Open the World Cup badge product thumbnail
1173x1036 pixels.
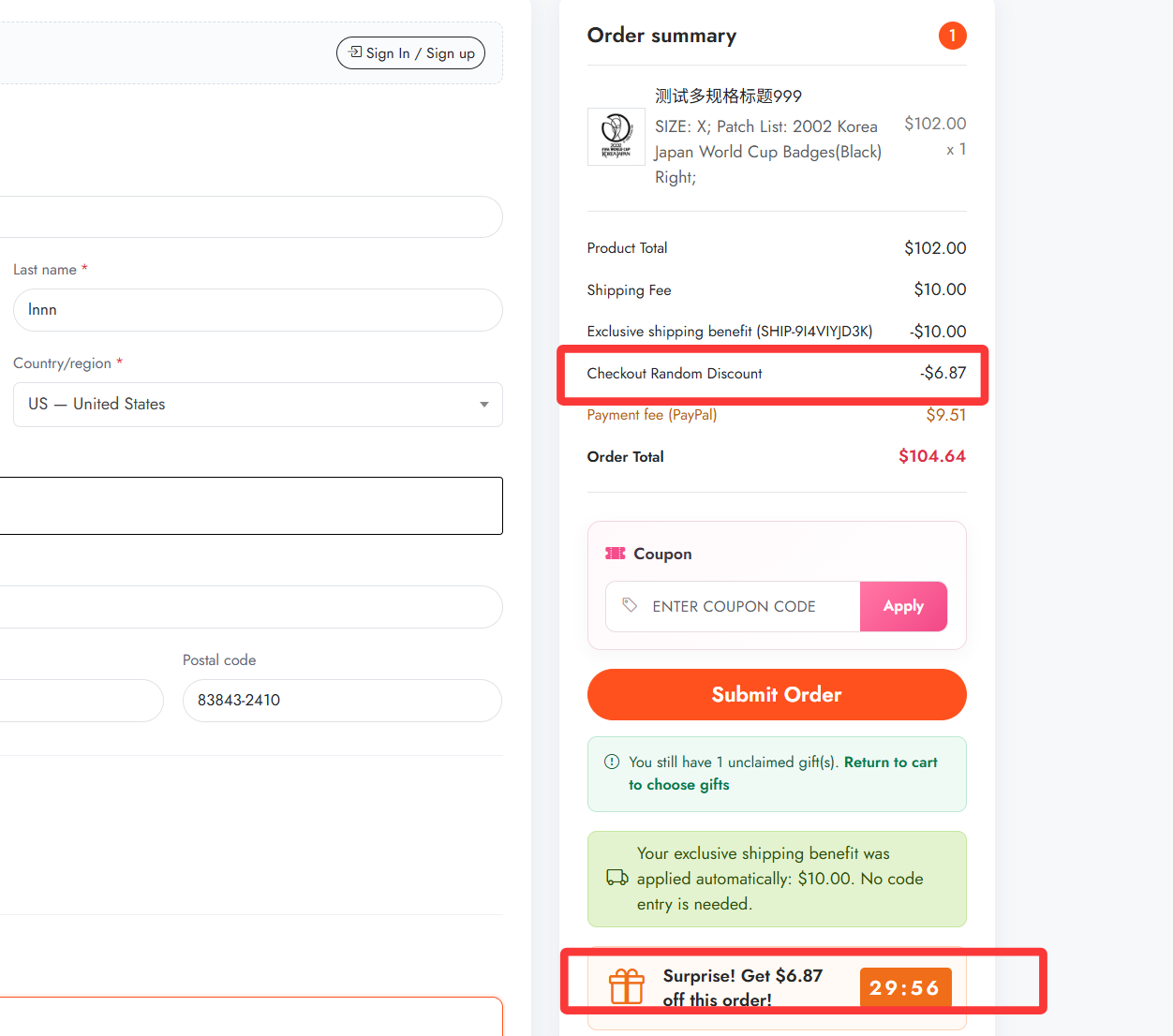[x=616, y=137]
